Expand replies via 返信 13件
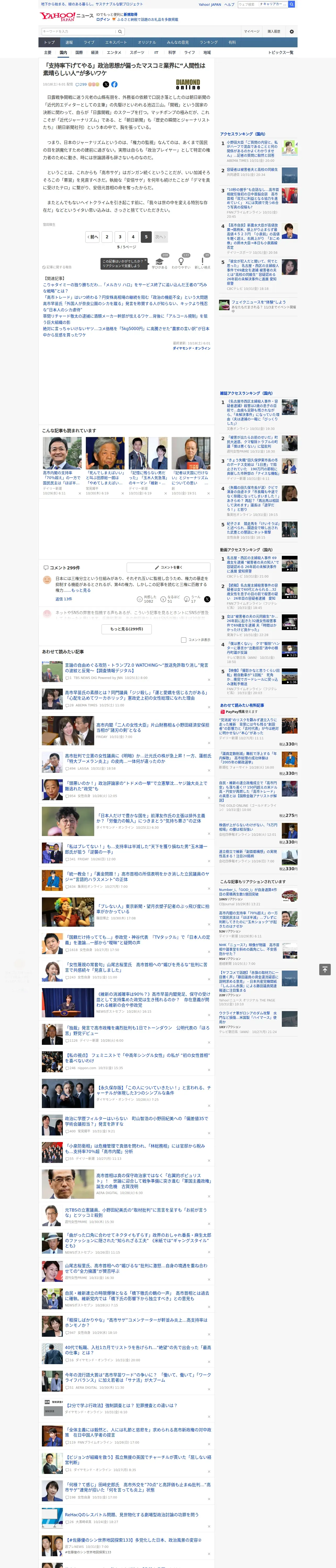The height and width of the screenshot is (1568, 336). [64, 599]
